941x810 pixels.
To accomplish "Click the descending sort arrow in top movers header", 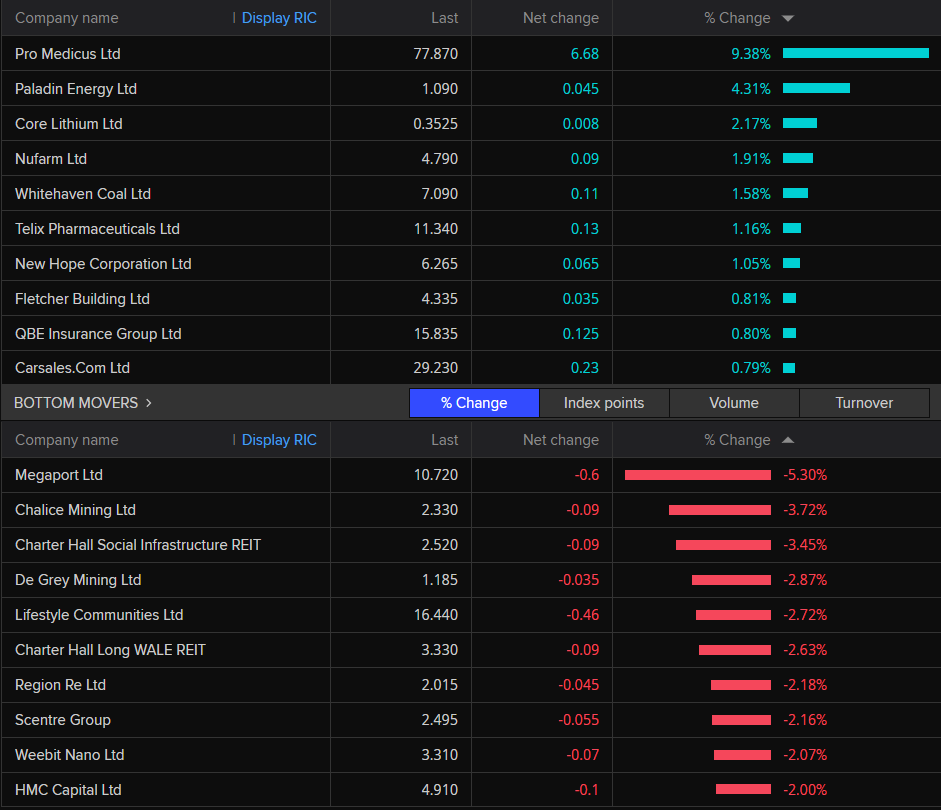I will tap(788, 19).
